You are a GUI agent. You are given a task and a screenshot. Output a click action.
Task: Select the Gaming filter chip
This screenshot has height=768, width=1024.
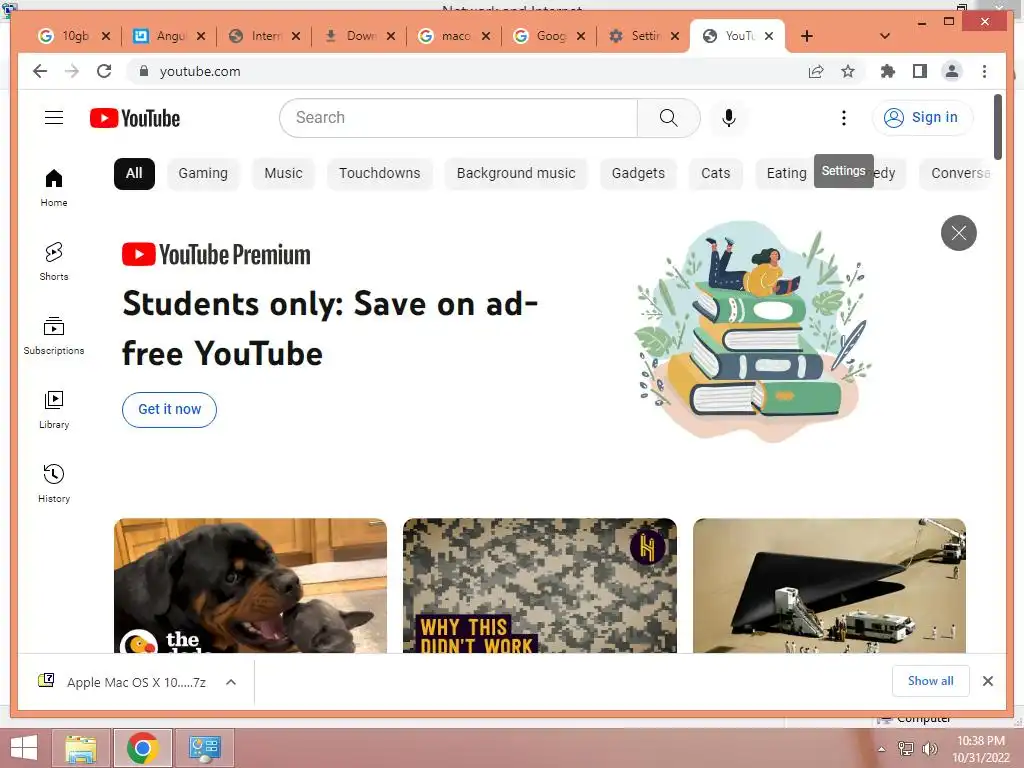click(x=203, y=174)
